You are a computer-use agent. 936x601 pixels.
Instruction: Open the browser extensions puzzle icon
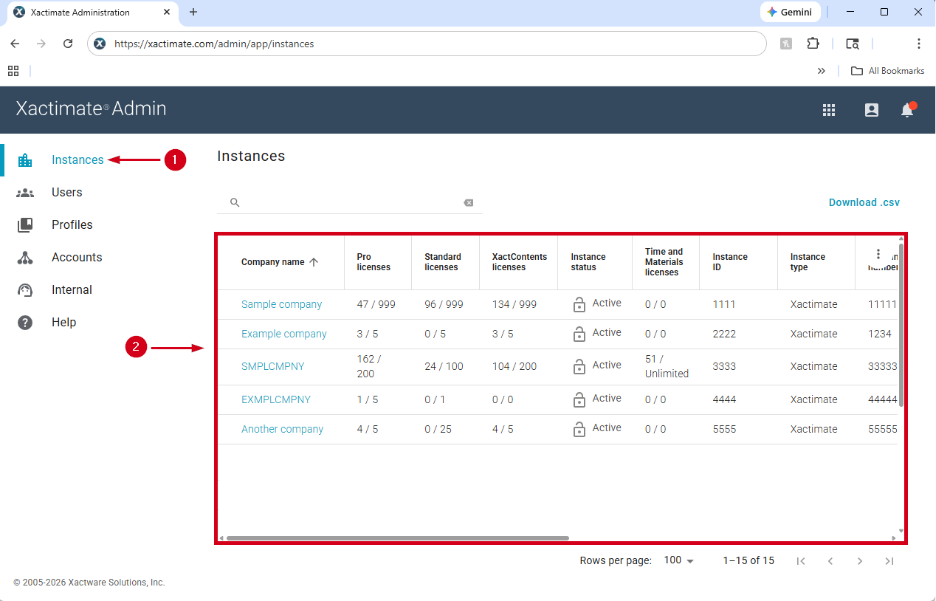tap(813, 44)
